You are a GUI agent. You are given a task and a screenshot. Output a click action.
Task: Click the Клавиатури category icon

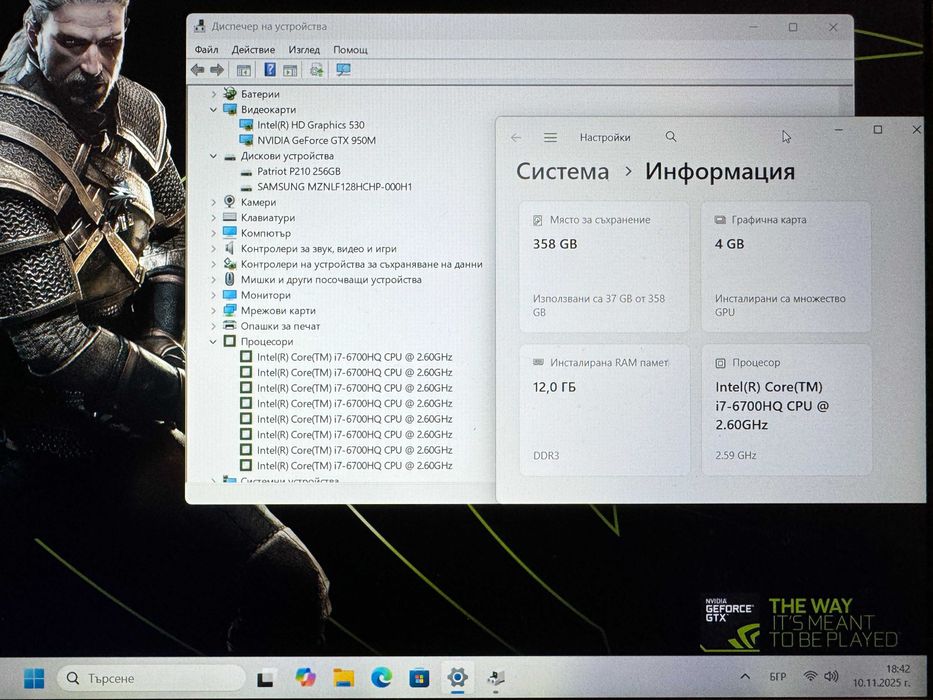coord(230,217)
